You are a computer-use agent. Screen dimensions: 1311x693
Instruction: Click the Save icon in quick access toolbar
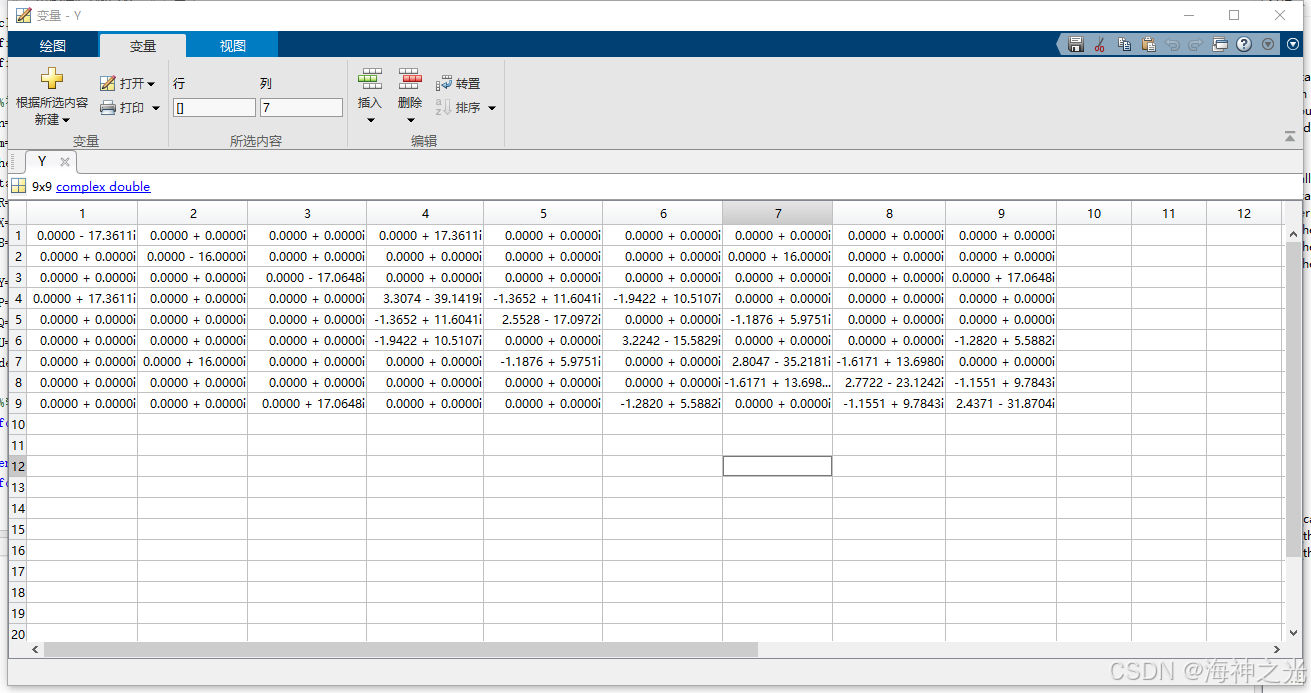pyautogui.click(x=1076, y=44)
